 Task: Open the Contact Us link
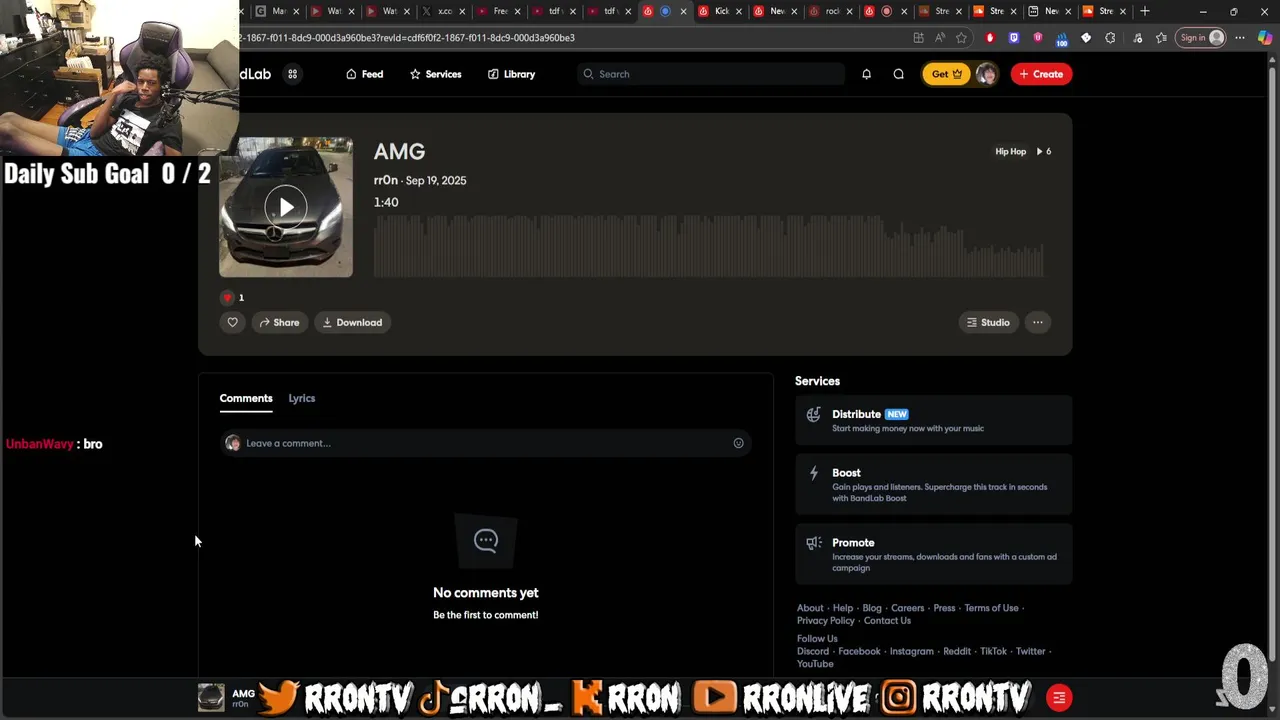[x=887, y=621]
